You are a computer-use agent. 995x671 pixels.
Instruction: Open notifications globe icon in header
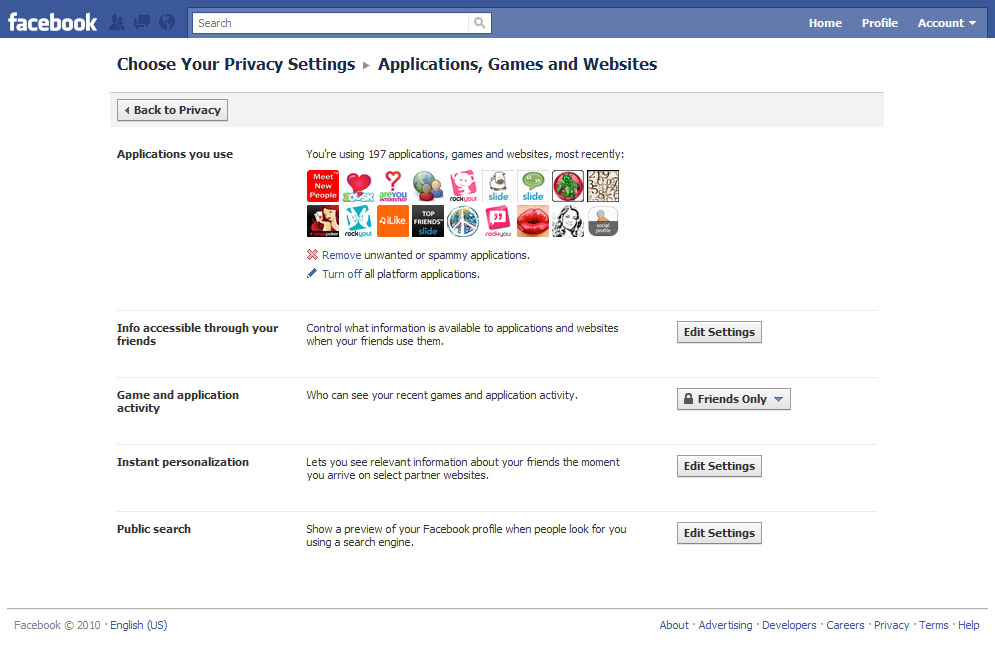click(167, 23)
